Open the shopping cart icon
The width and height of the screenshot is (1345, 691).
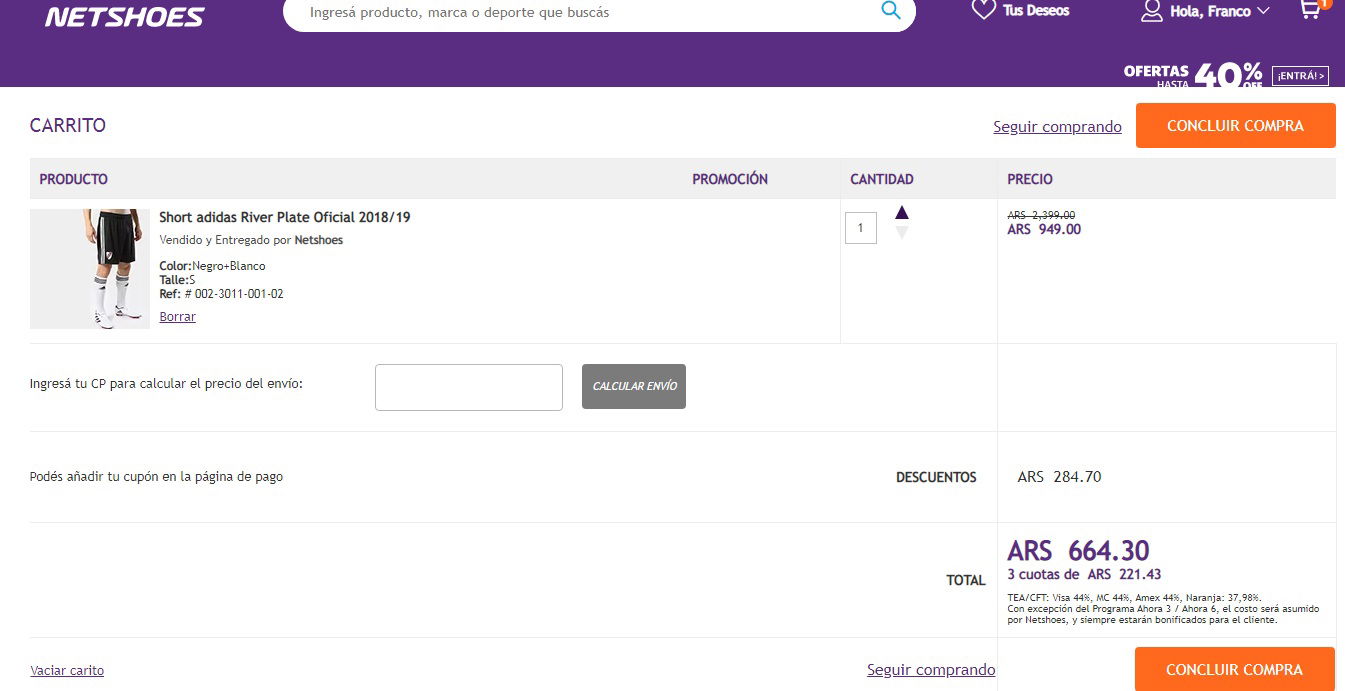point(1309,10)
